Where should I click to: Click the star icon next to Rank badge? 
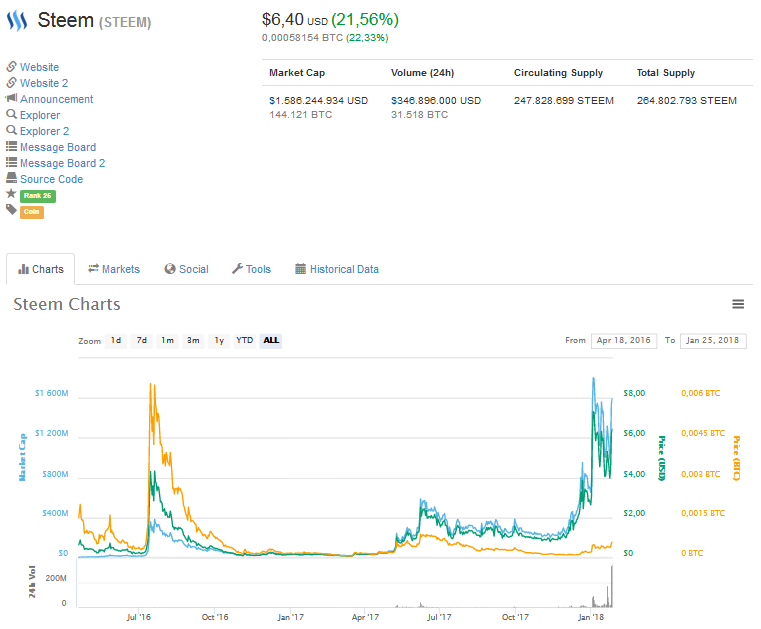(11, 194)
